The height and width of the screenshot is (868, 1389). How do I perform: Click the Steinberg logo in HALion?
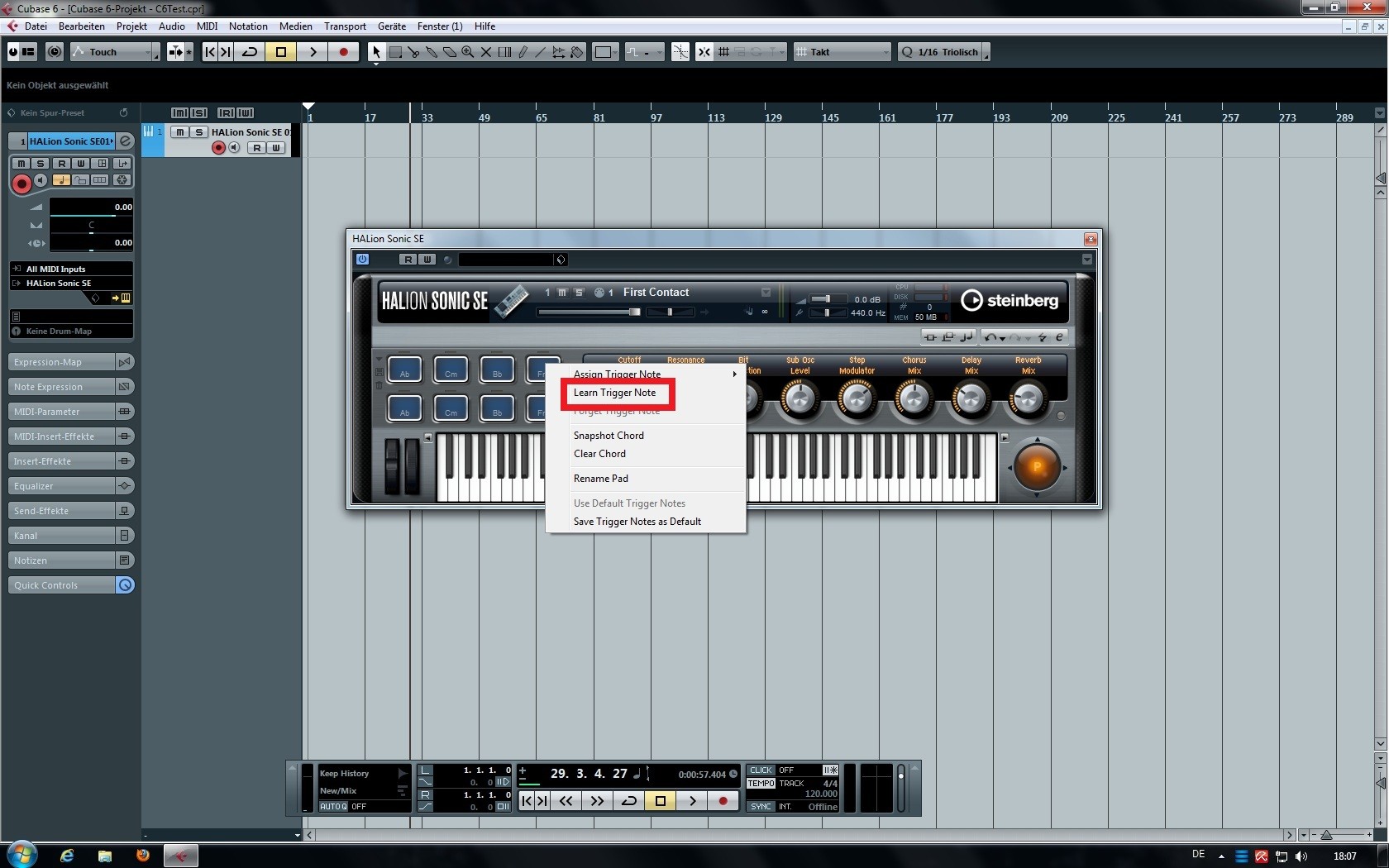point(1010,300)
